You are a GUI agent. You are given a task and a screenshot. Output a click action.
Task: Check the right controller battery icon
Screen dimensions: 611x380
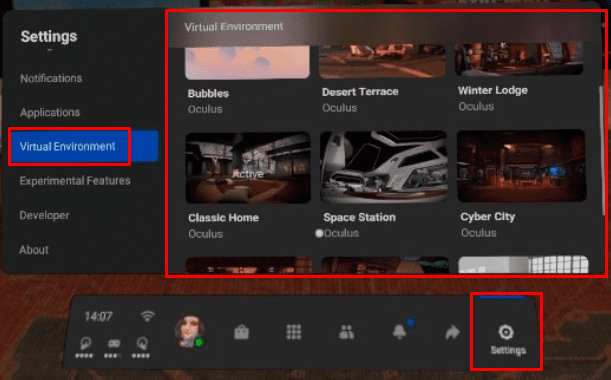pos(142,343)
